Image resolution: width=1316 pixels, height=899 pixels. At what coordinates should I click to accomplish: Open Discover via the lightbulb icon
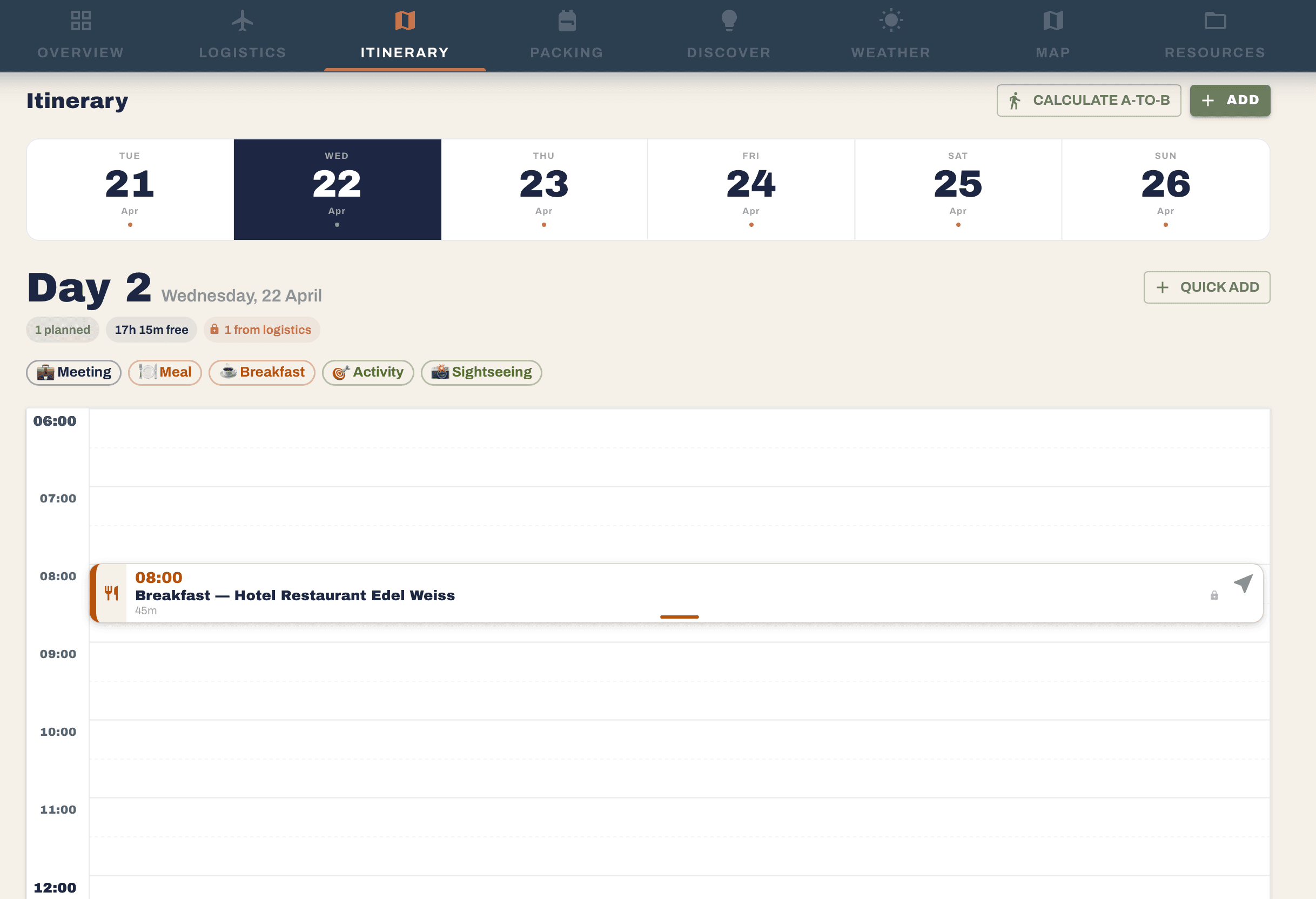(x=729, y=21)
